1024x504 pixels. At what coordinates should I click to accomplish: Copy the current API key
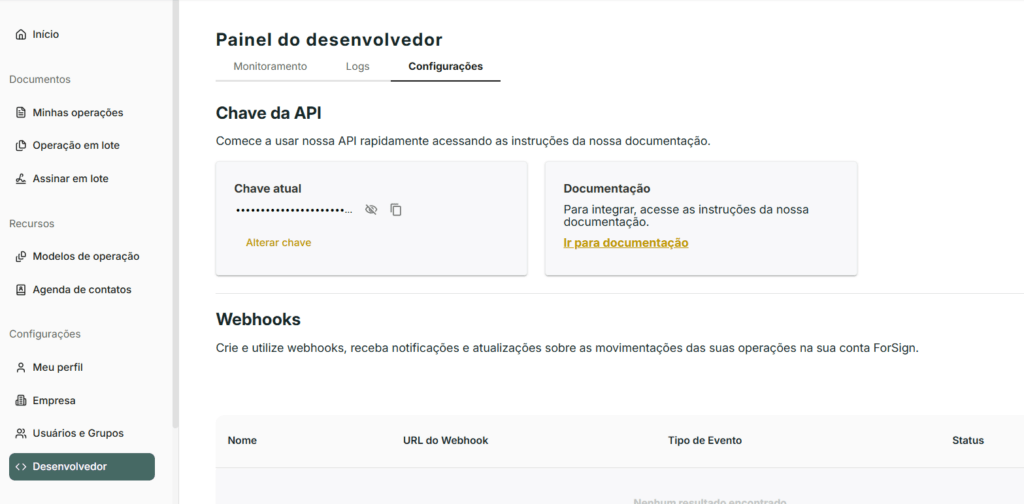[396, 210]
